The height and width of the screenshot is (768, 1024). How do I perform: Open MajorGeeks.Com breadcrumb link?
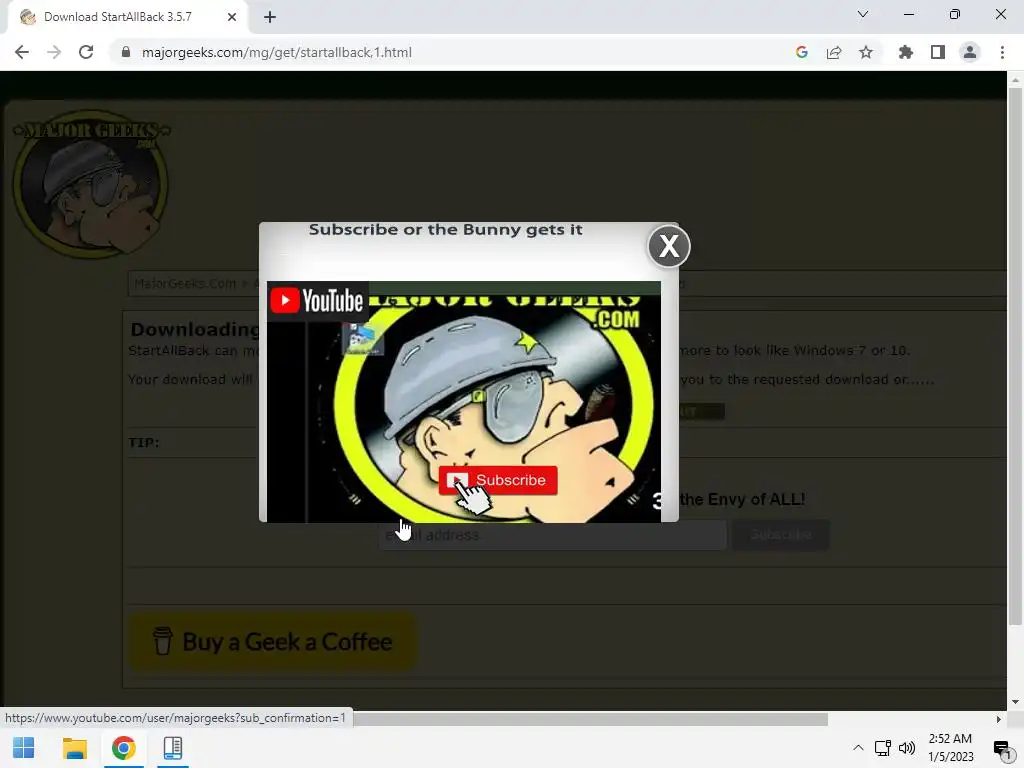click(185, 283)
